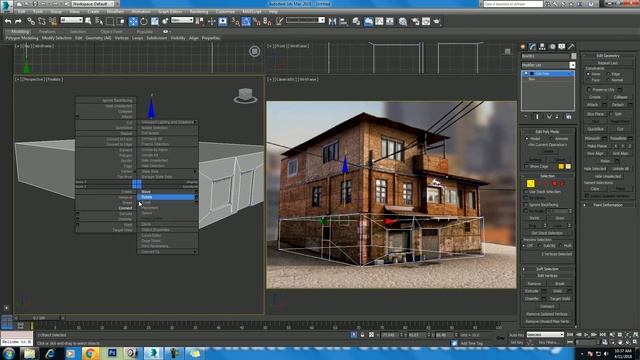The height and width of the screenshot is (360, 640).
Task: Click the Undo arrow in main toolbar
Action: pyautogui.click(x=8, y=21)
